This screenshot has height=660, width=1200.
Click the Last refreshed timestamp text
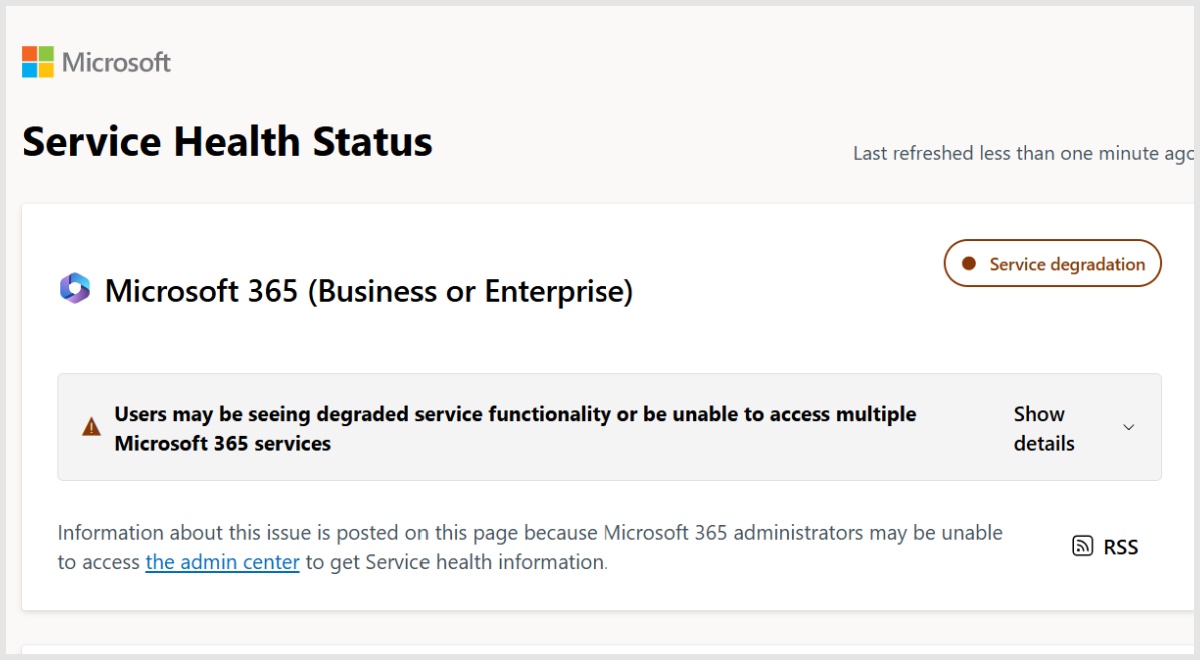tap(1024, 153)
